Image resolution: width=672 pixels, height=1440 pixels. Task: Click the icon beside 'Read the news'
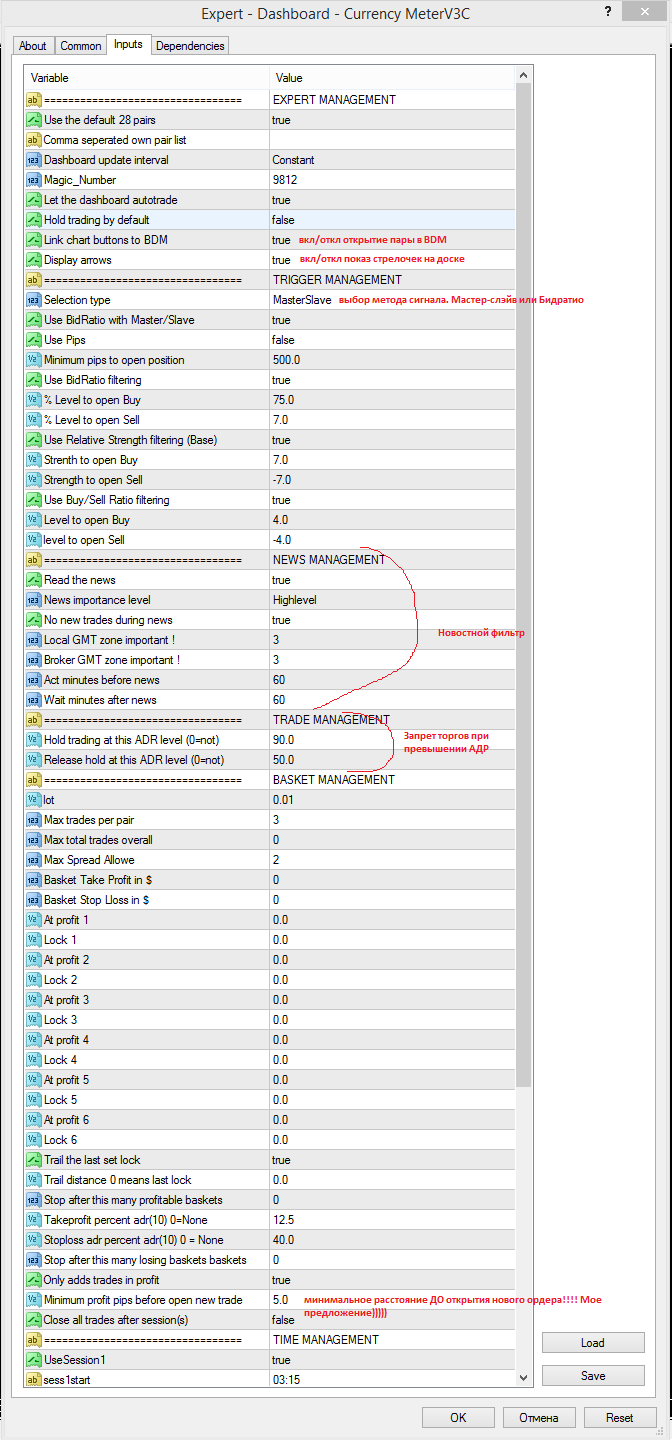[x=33, y=580]
